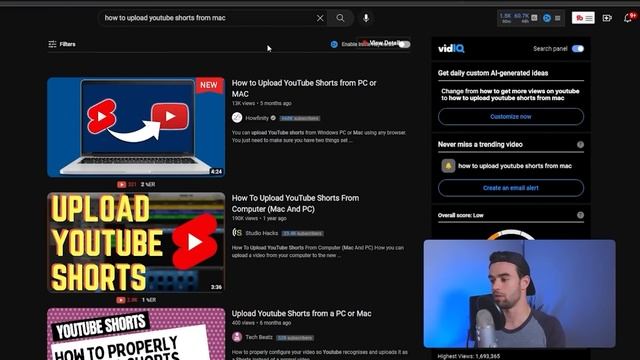640x360 pixels.
Task: Open help icon beside Overall score
Action: [580, 215]
